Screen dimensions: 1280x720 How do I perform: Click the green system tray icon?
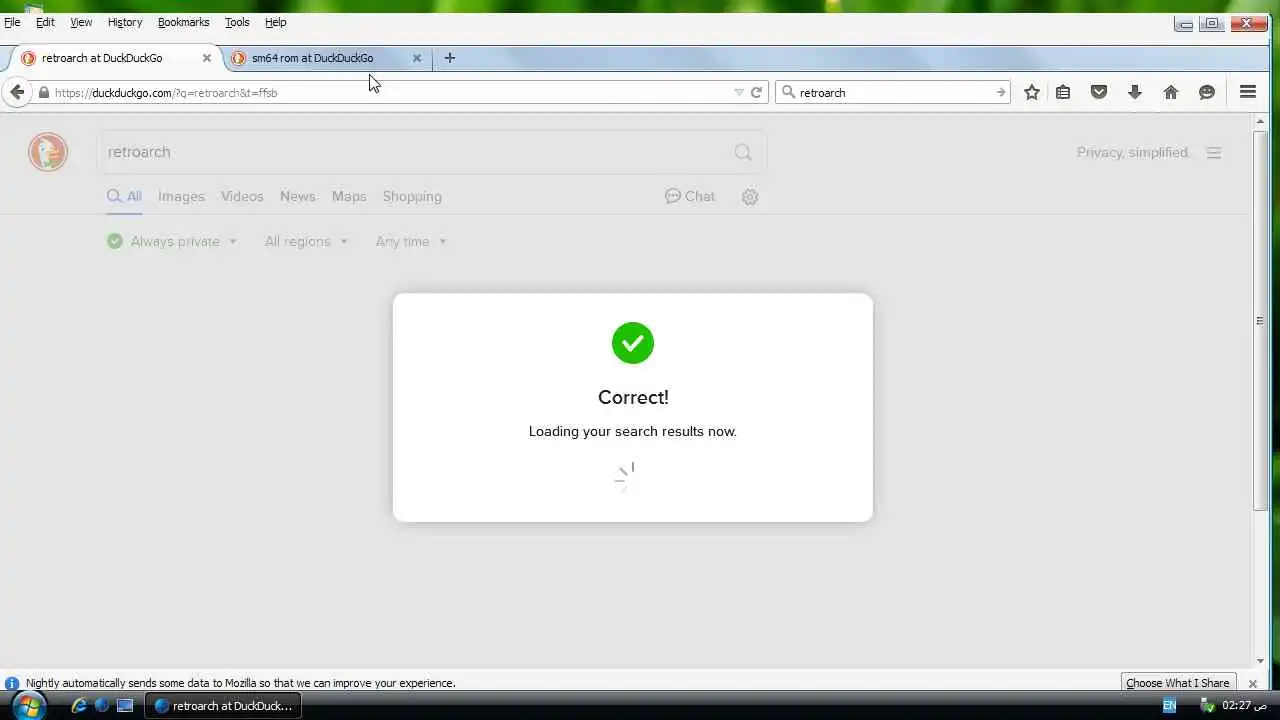point(1207,705)
